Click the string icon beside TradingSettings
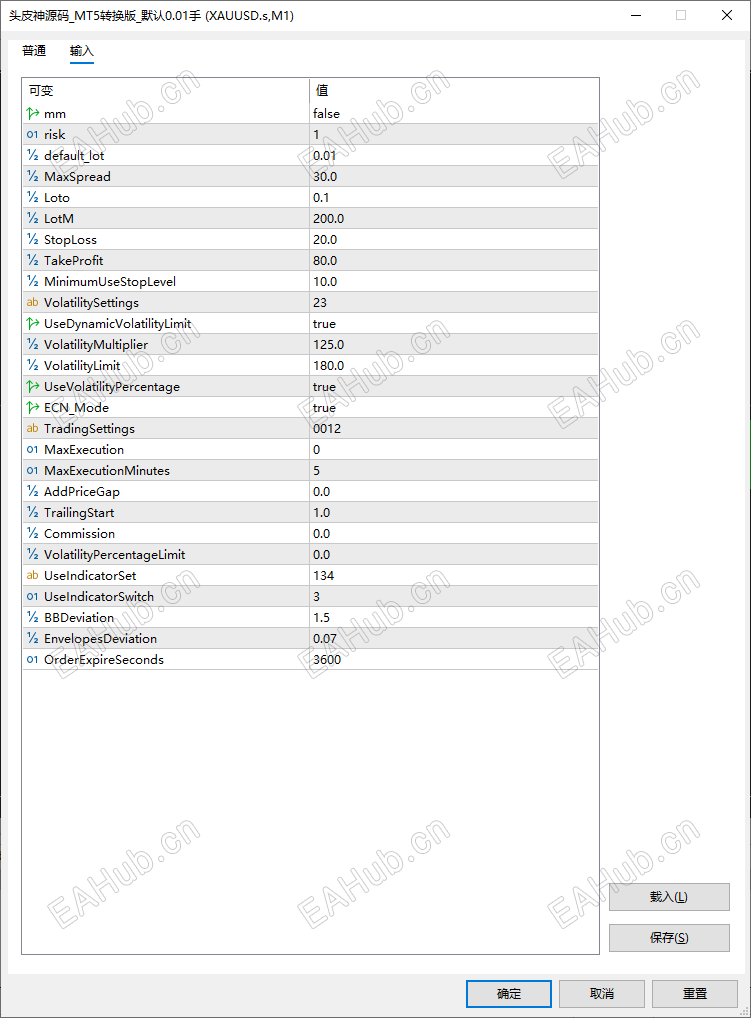 pyautogui.click(x=32, y=428)
